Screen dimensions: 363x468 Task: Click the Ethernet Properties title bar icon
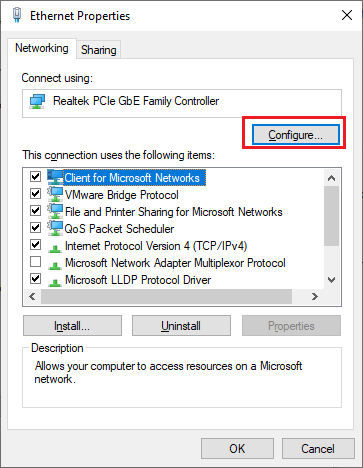point(17,15)
